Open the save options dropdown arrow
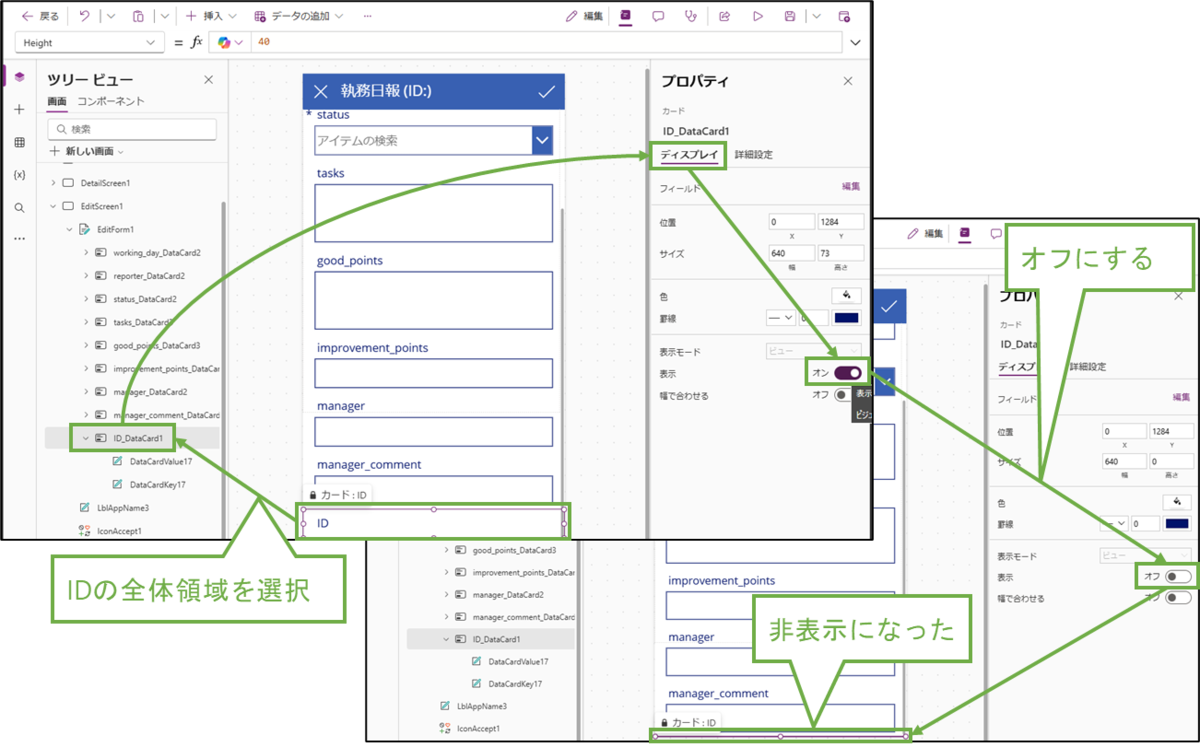 click(816, 16)
